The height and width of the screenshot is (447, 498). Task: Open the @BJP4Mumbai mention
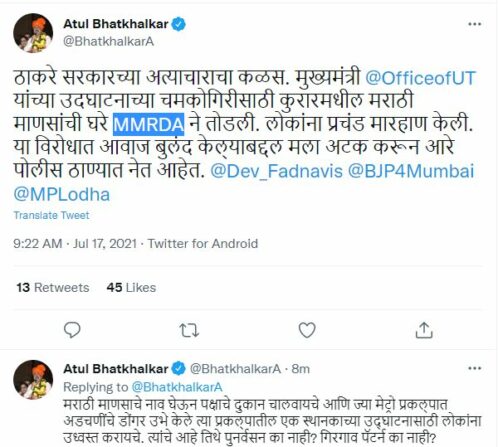pyautogui.click(x=411, y=171)
